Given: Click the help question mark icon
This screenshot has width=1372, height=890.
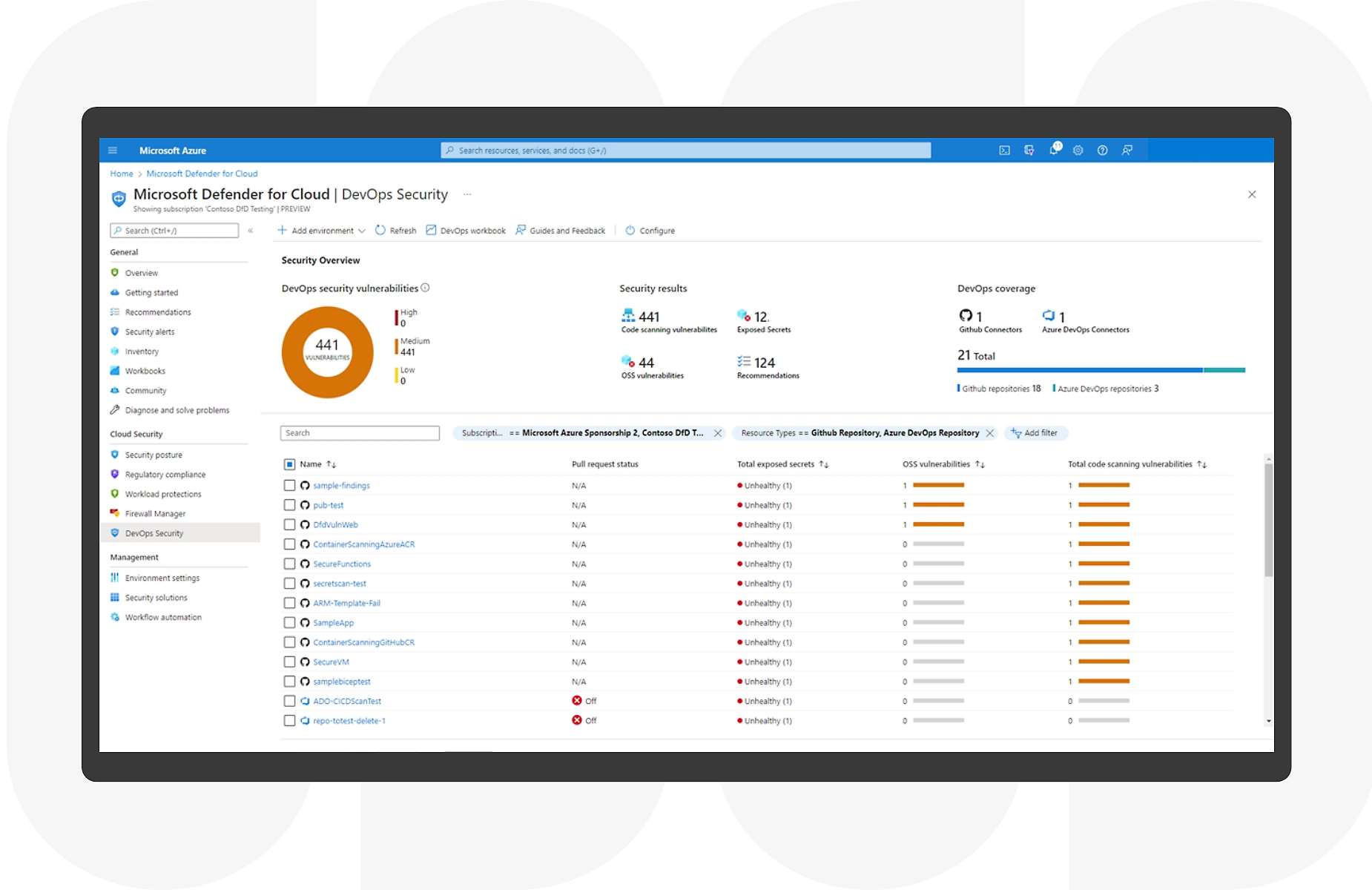Looking at the screenshot, I should coord(1102,151).
